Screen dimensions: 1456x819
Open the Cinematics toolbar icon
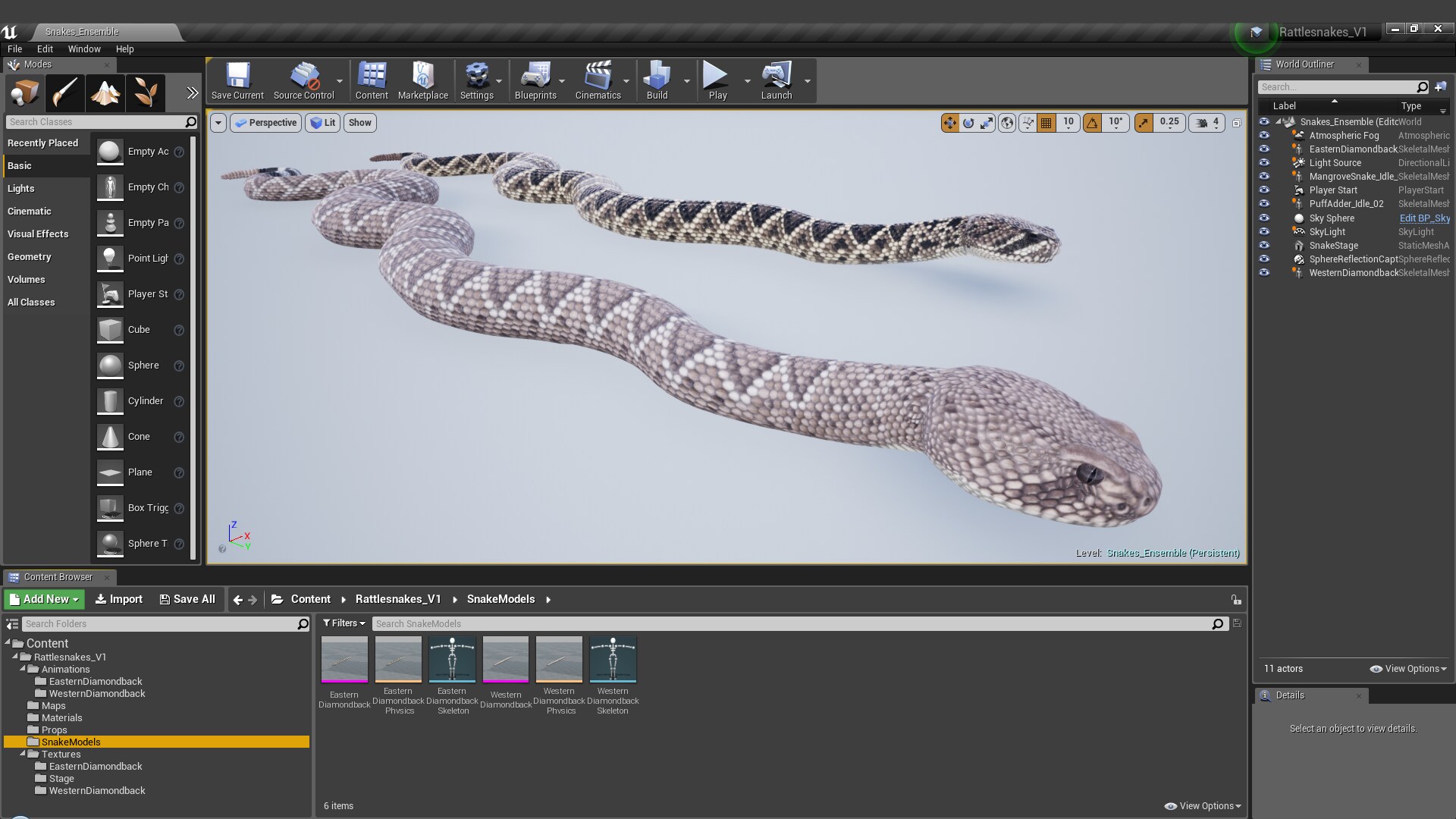tap(598, 80)
